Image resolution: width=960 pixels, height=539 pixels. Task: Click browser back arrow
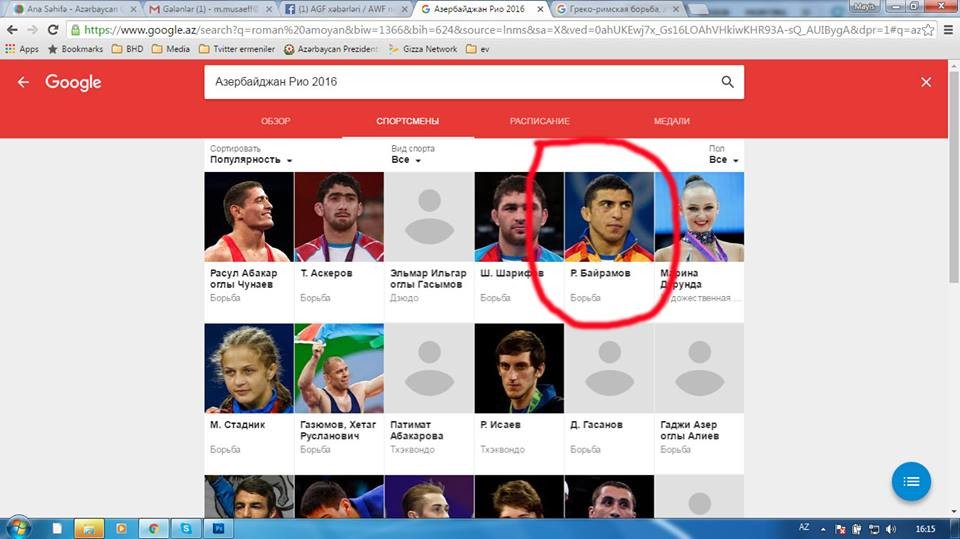pos(12,29)
